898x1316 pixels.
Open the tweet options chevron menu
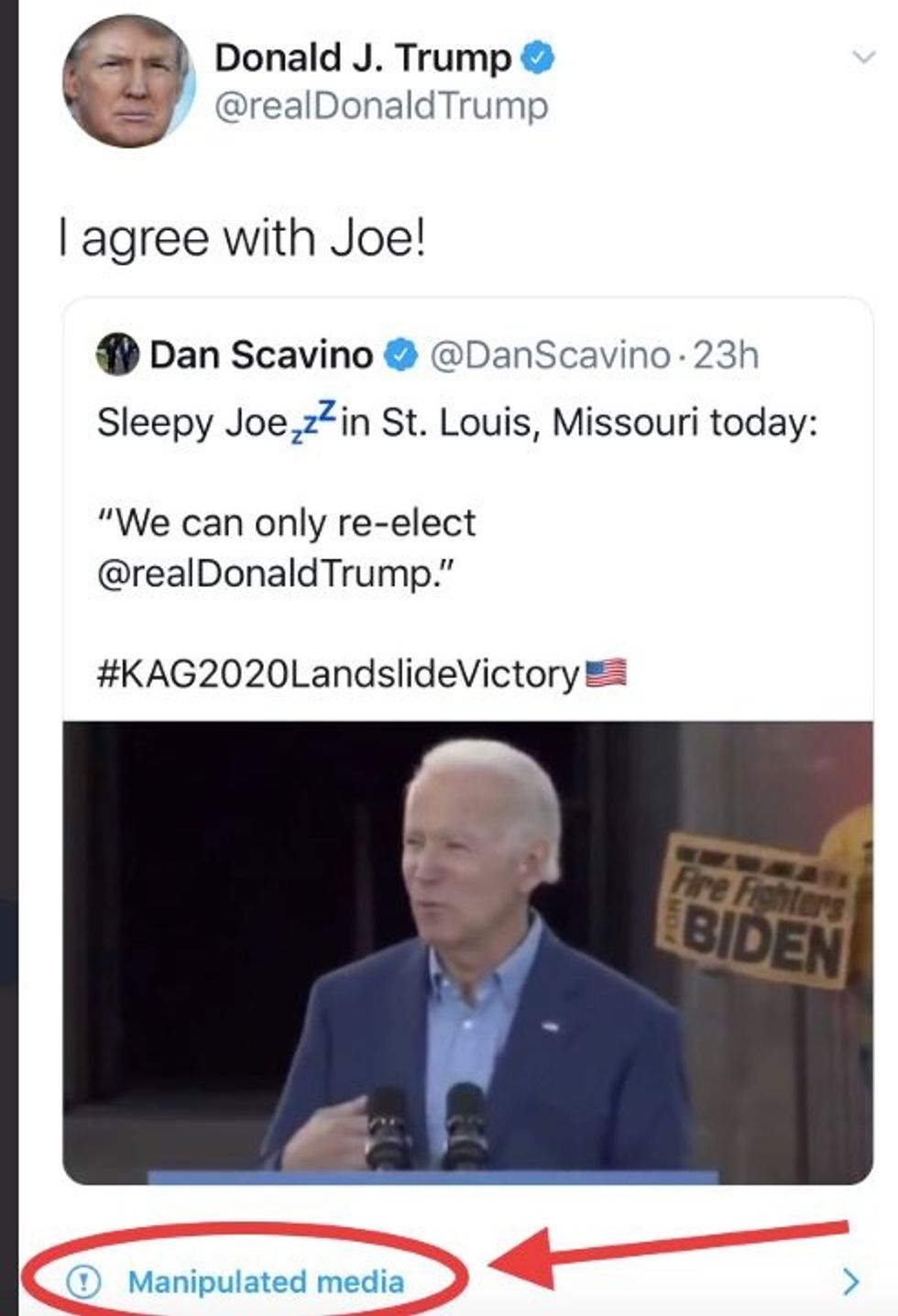[863, 59]
